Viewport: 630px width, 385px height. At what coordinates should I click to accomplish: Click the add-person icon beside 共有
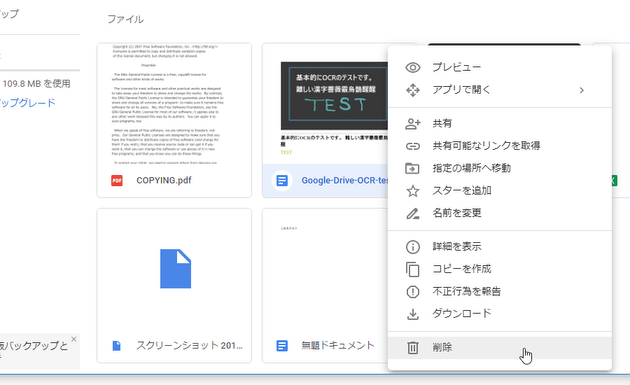tap(413, 124)
